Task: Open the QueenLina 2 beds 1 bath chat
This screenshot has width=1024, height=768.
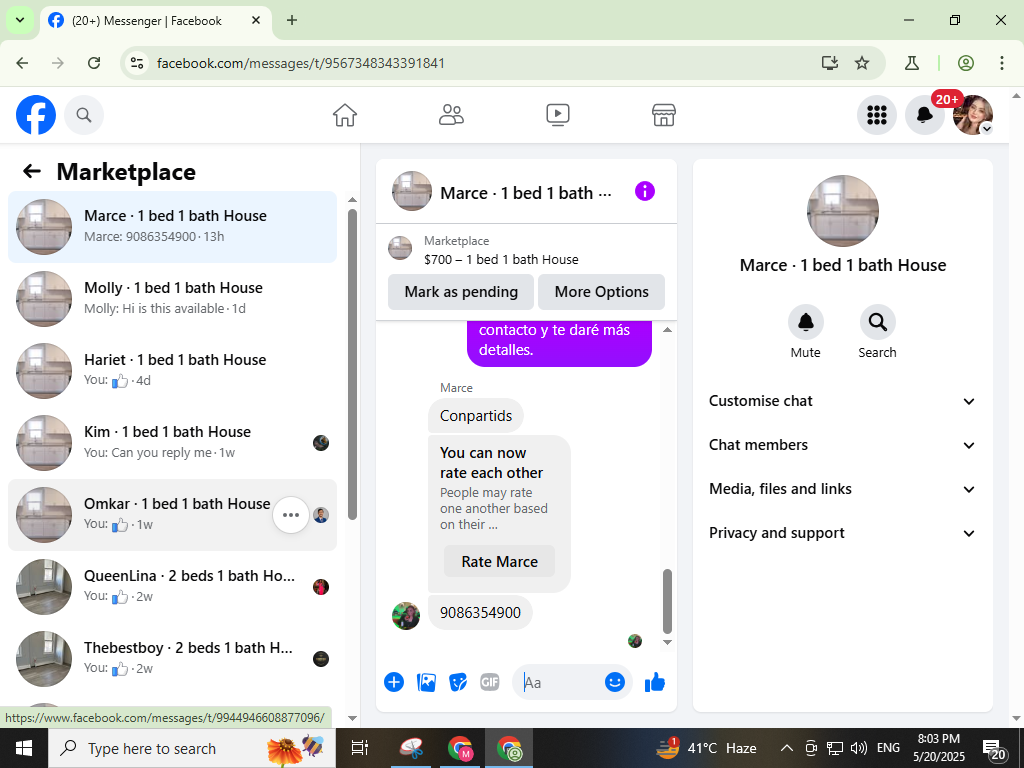Action: [172, 586]
